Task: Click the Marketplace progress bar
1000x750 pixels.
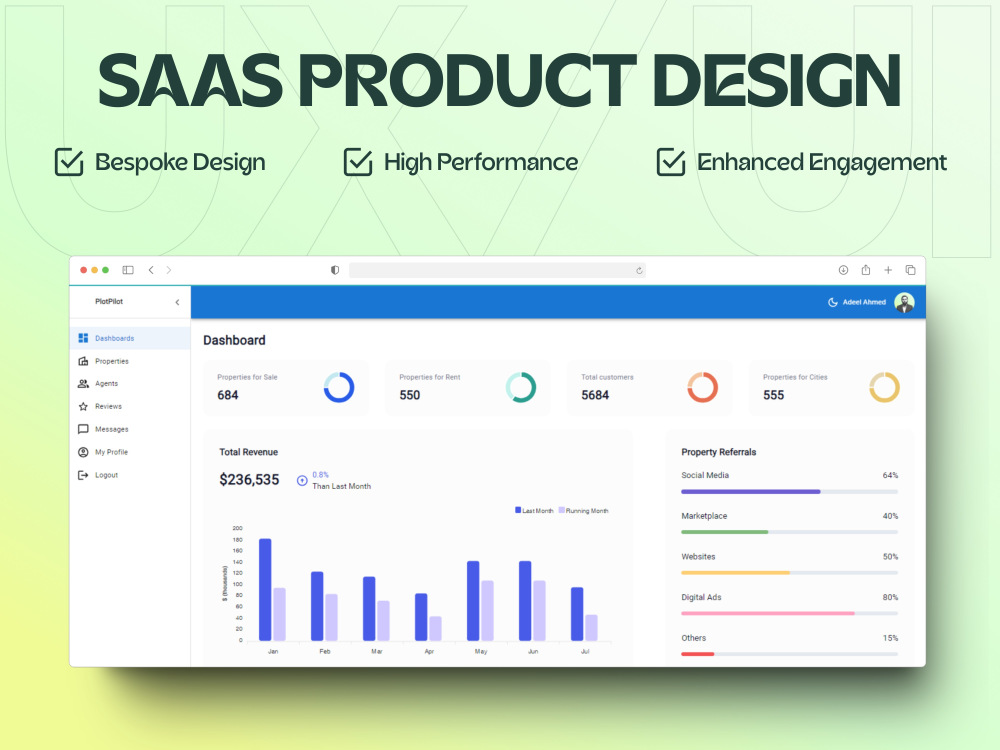Action: click(x=790, y=532)
